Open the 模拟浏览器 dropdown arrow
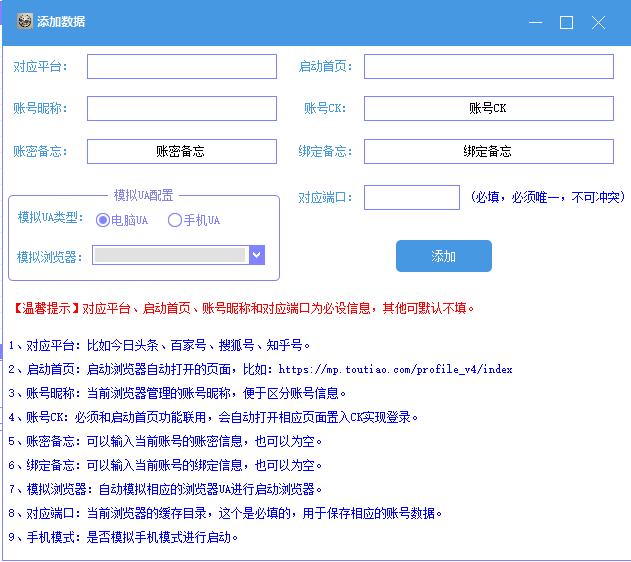The image size is (631, 562). (257, 255)
